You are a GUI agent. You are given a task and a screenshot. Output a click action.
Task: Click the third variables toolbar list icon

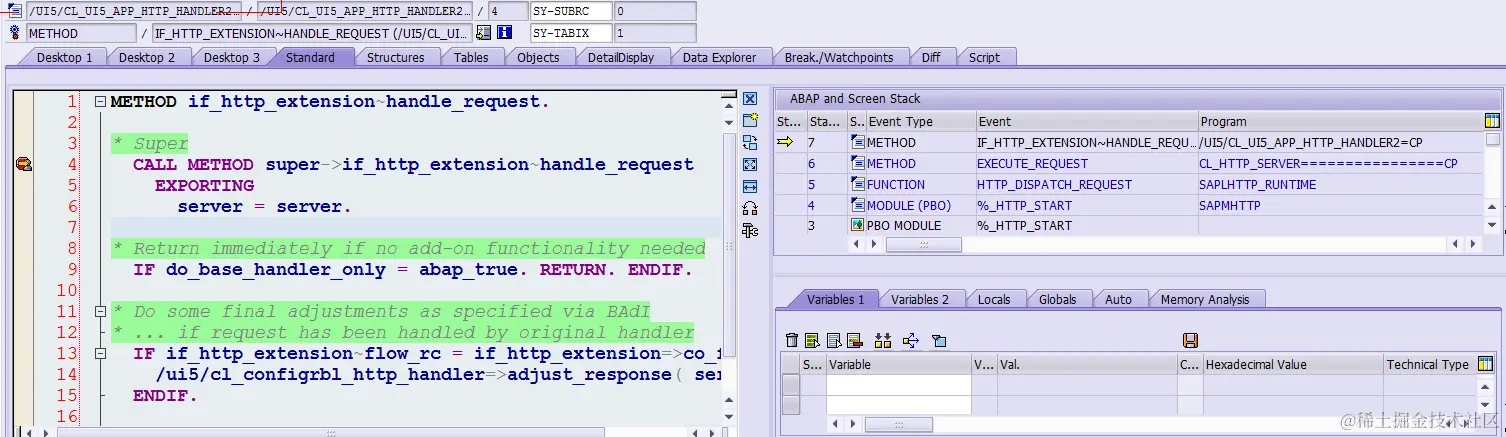point(833,341)
